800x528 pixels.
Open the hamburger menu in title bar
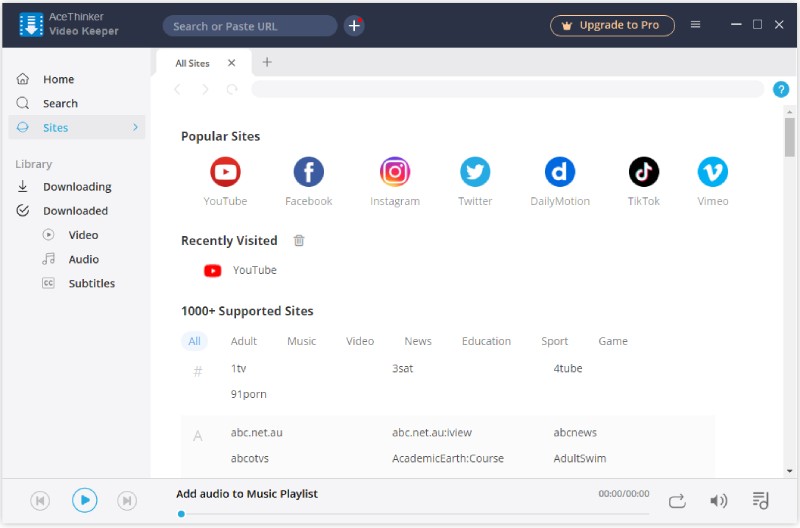point(696,25)
